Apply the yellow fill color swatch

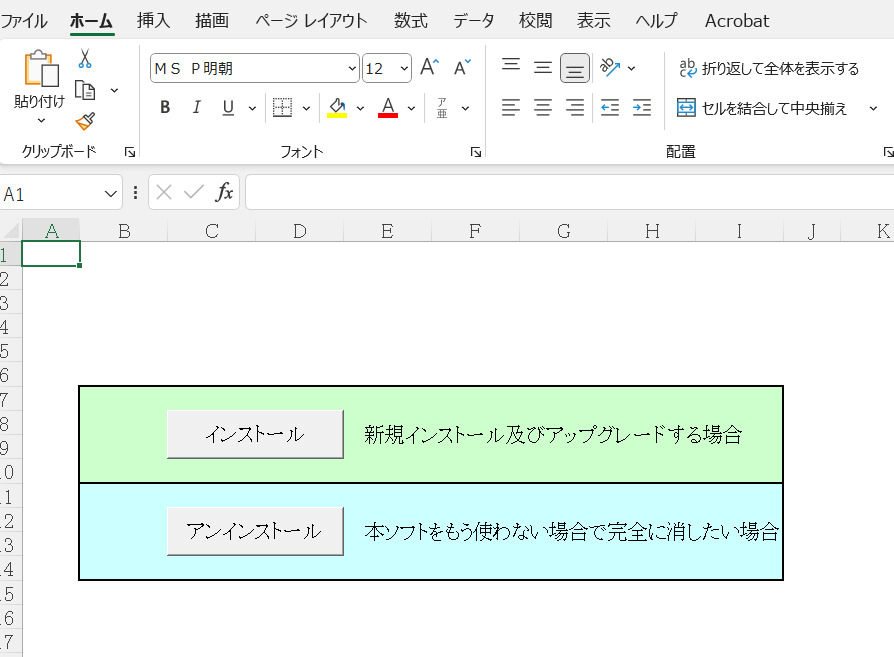click(337, 108)
